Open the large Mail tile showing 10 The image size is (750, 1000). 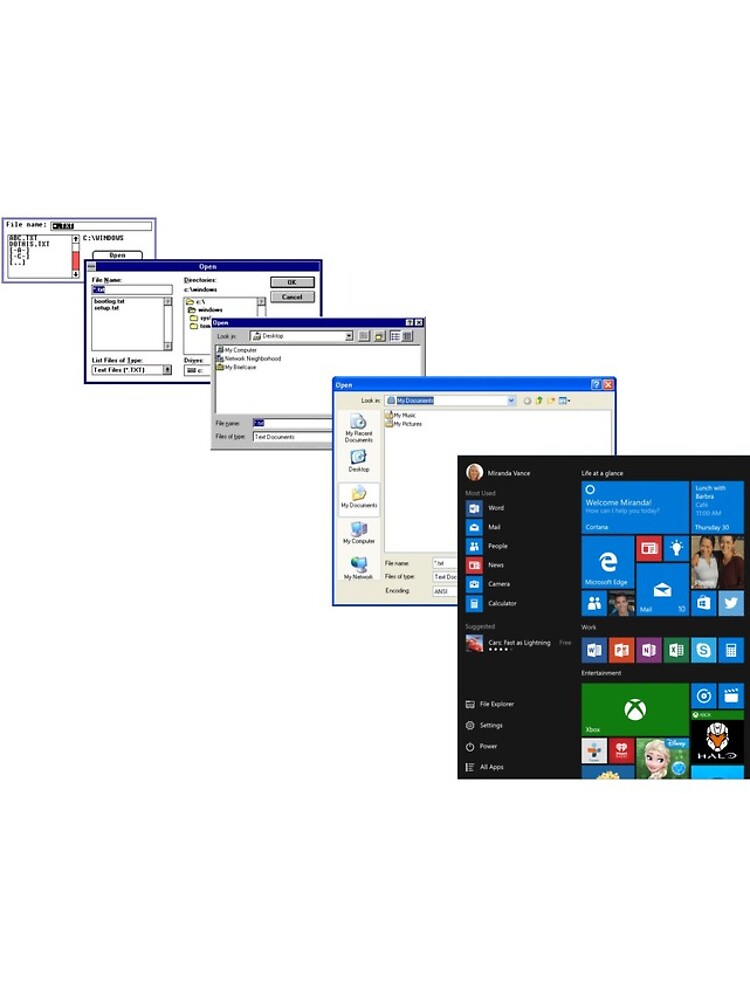click(662, 590)
